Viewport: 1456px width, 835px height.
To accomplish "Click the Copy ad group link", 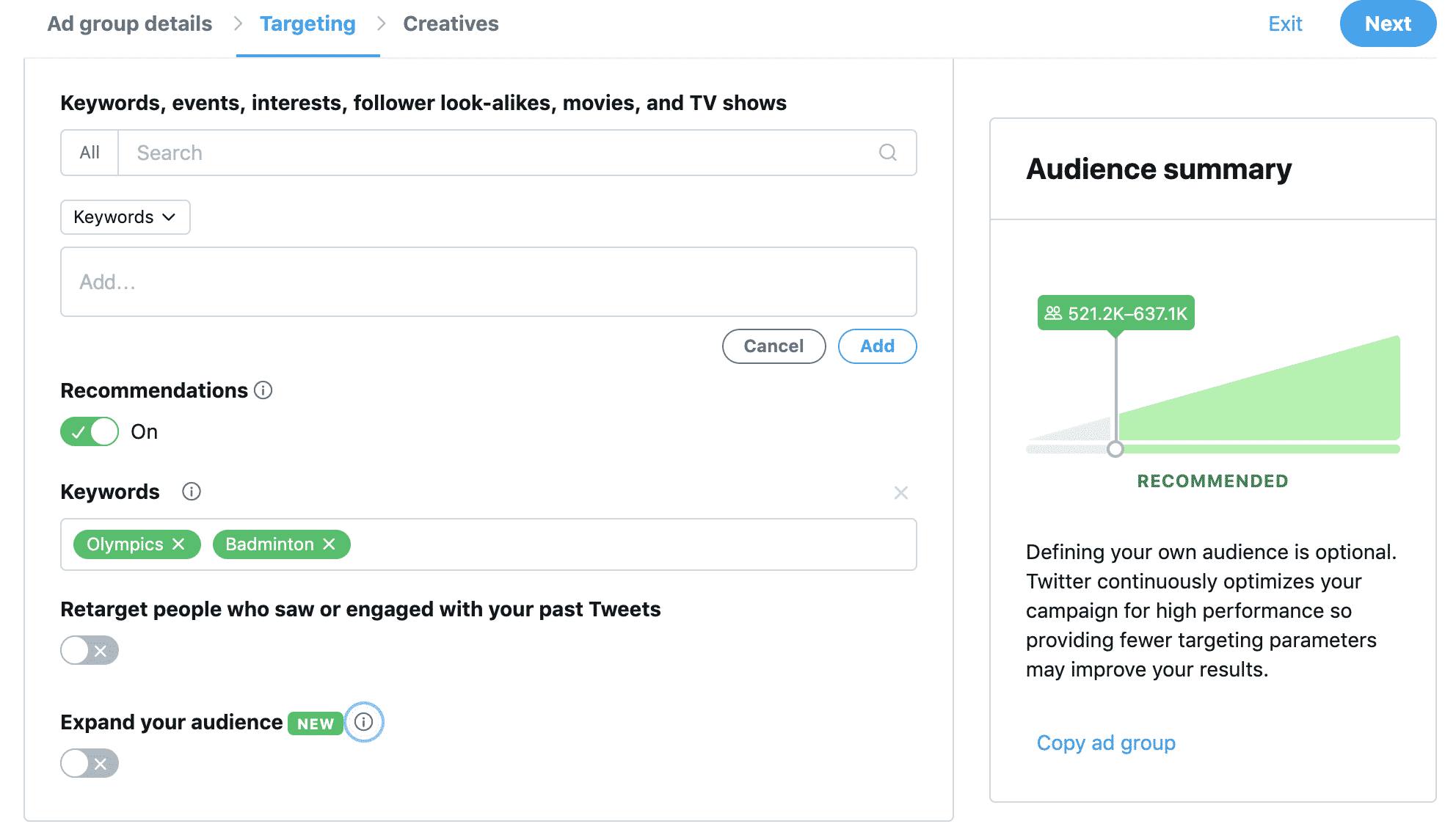I will (x=1105, y=743).
